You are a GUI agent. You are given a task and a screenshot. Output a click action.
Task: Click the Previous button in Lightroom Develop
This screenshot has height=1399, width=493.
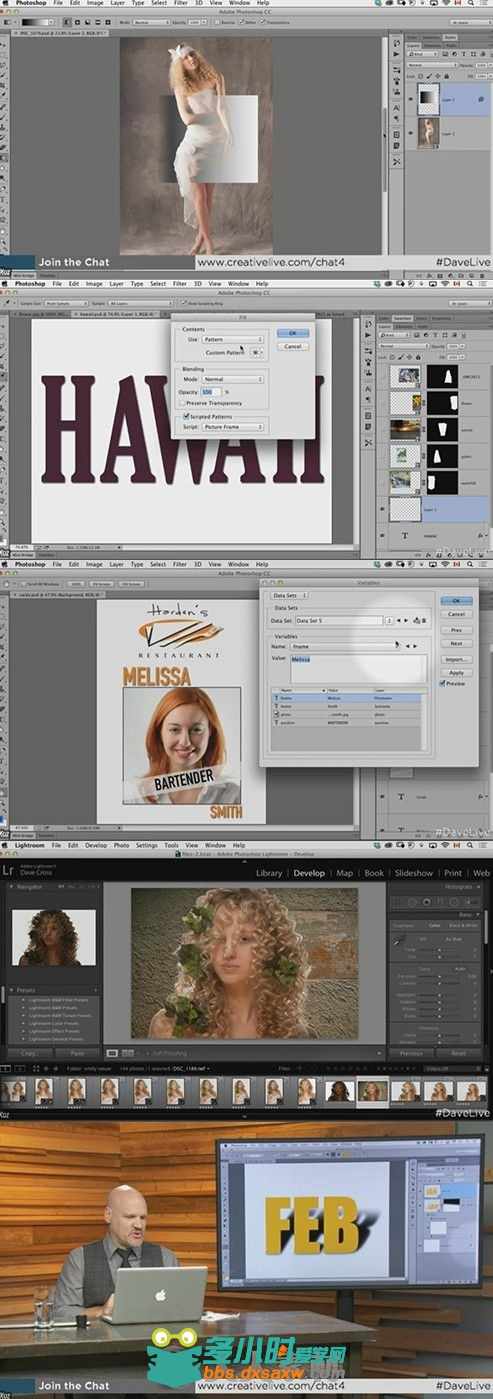[411, 1053]
